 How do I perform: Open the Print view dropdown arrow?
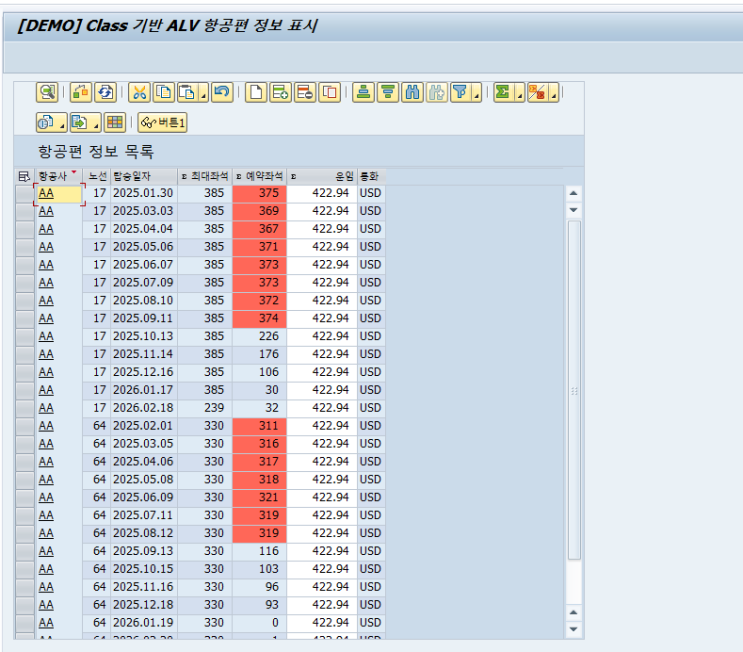click(x=63, y=125)
